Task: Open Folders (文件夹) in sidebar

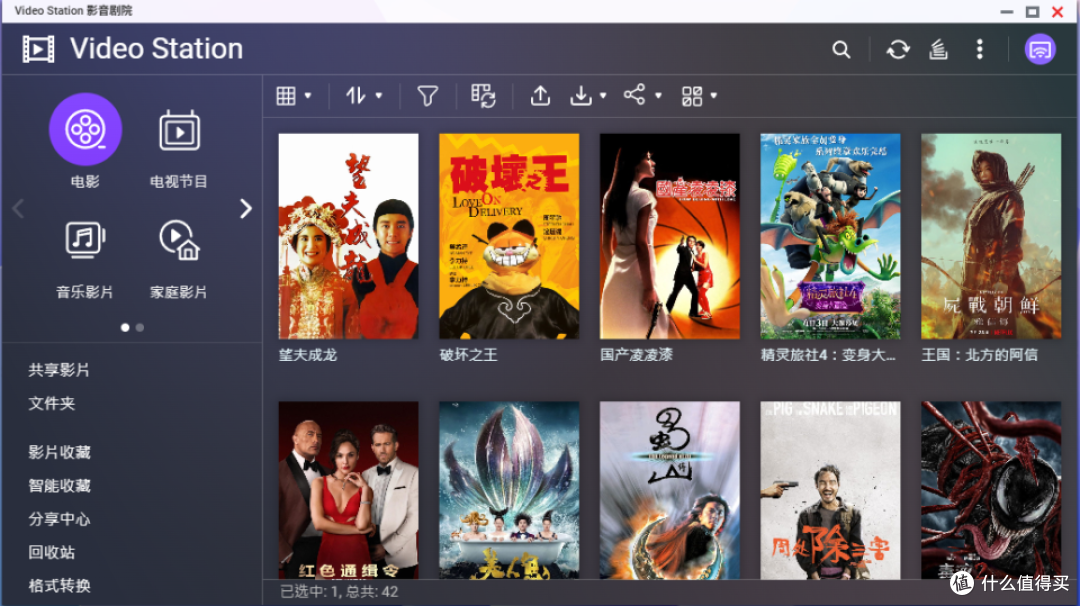Action: point(52,404)
